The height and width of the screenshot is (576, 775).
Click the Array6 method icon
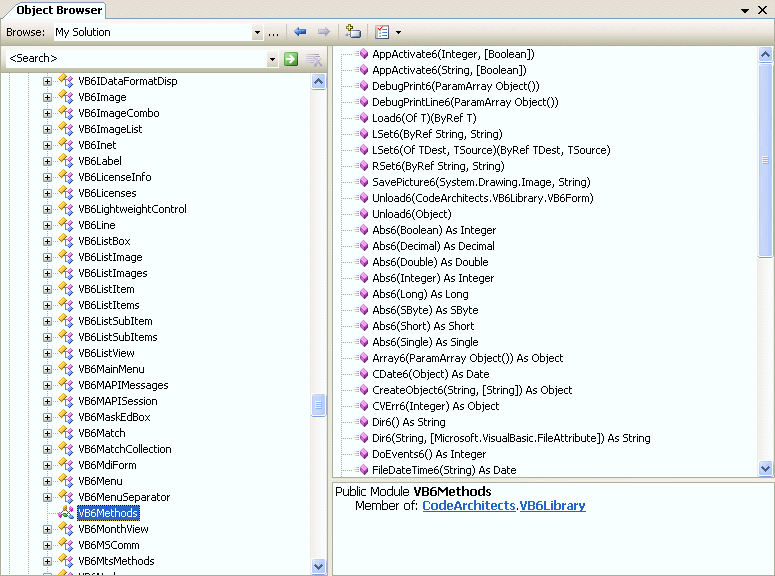(362, 358)
